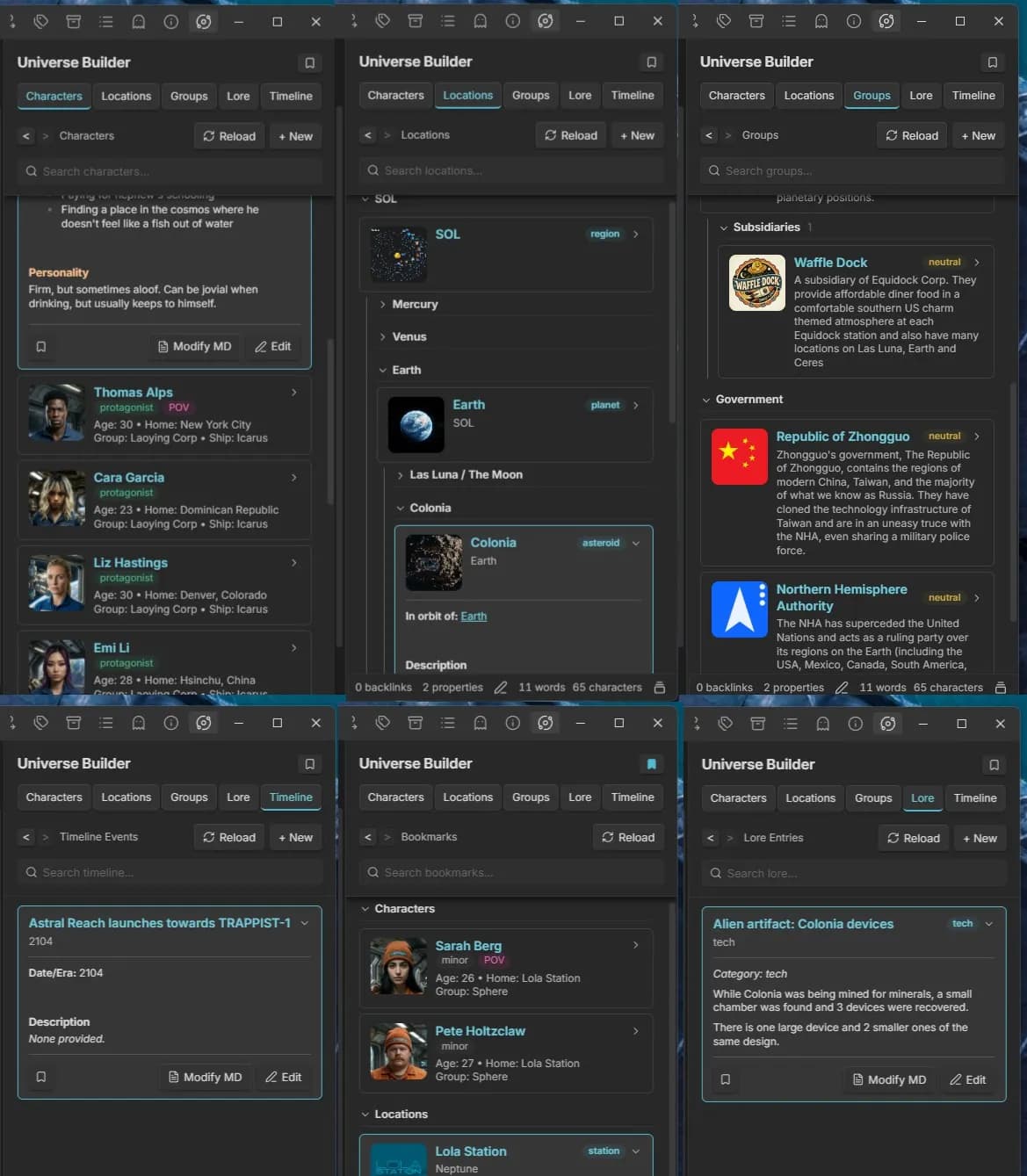Click the outline list icon in the Lore window
This screenshot has height=1176, width=1027.
pyautogui.click(x=791, y=724)
